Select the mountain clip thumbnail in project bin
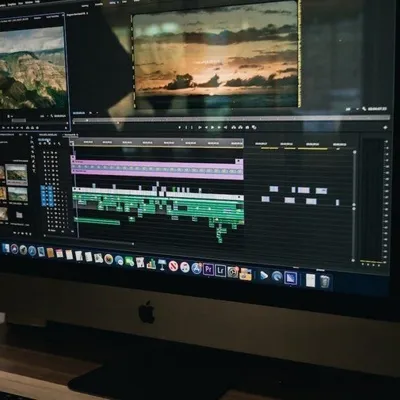This screenshot has width=400, height=400. click(x=16, y=174)
